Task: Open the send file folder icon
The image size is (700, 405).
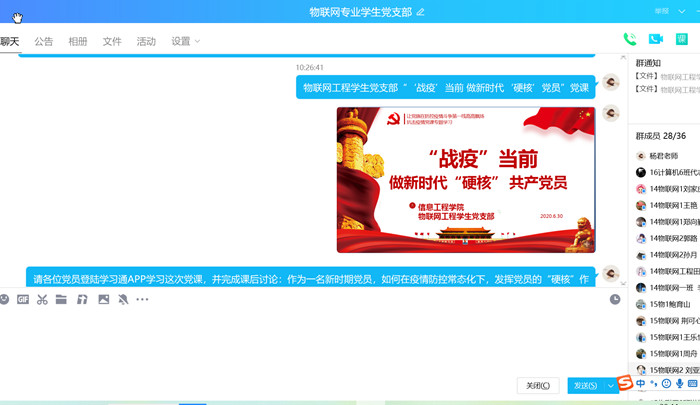Action: pyautogui.click(x=61, y=299)
